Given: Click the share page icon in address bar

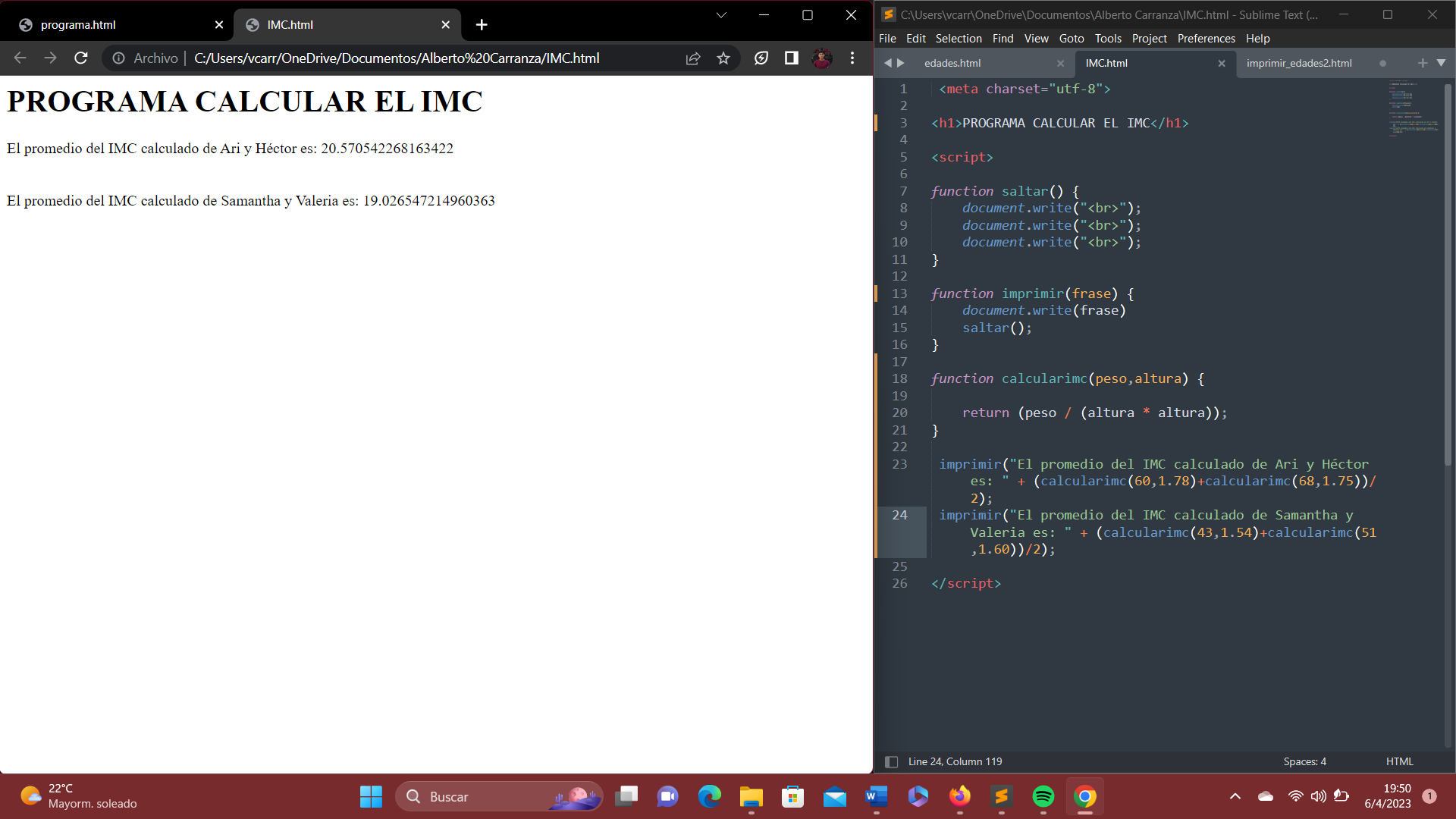Looking at the screenshot, I should click(x=693, y=58).
